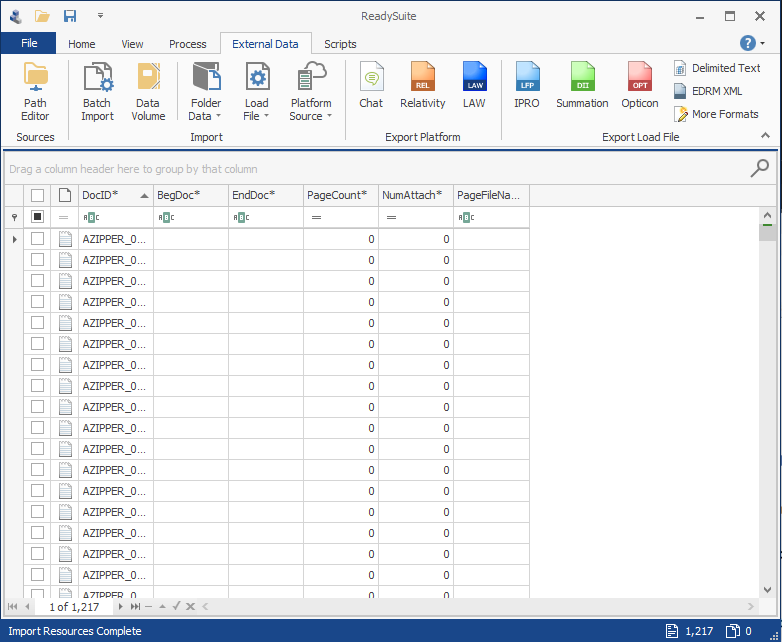Click the EndDoc column header
This screenshot has width=782, height=642.
click(266, 195)
